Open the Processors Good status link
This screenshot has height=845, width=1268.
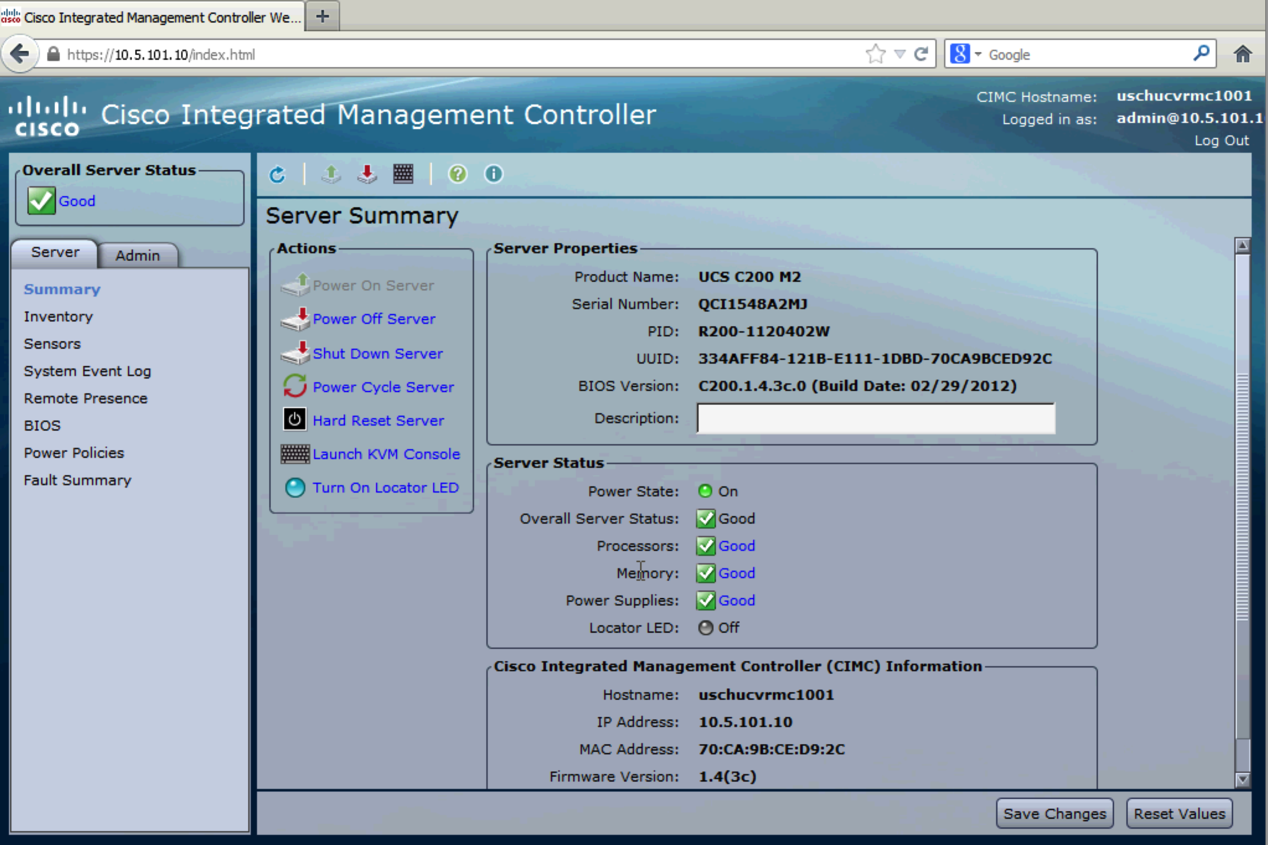point(737,546)
